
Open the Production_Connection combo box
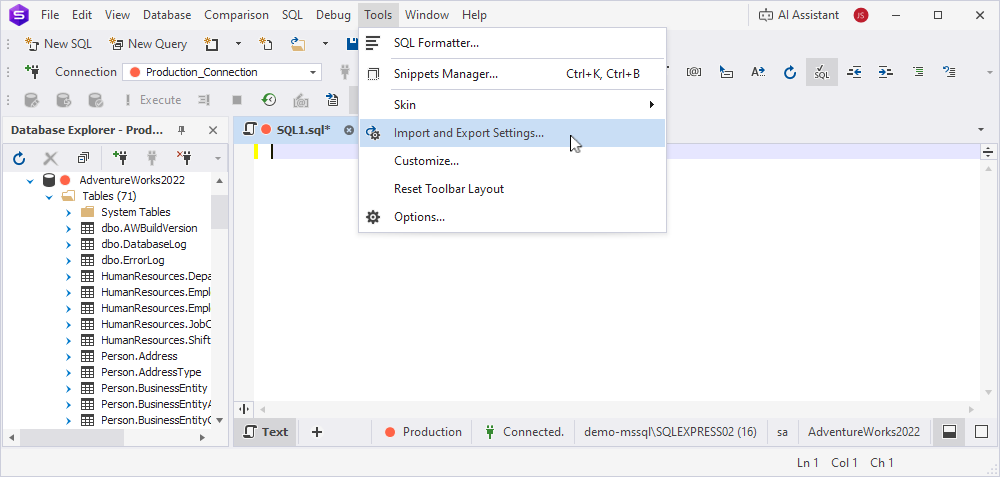(222, 72)
